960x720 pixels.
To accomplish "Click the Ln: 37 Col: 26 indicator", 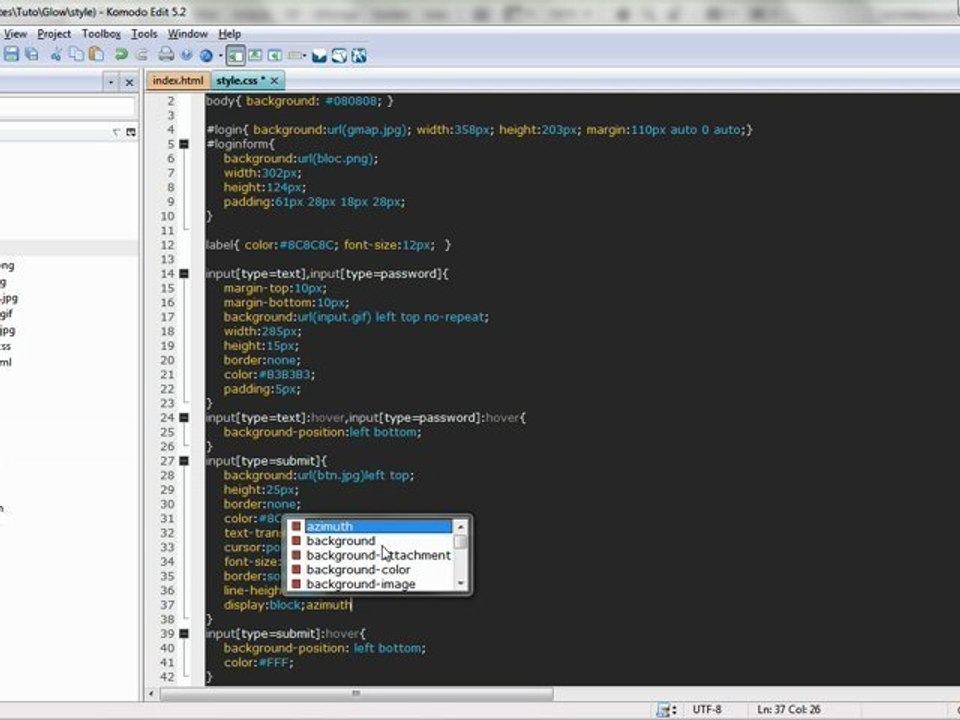I will pyautogui.click(x=789, y=710).
